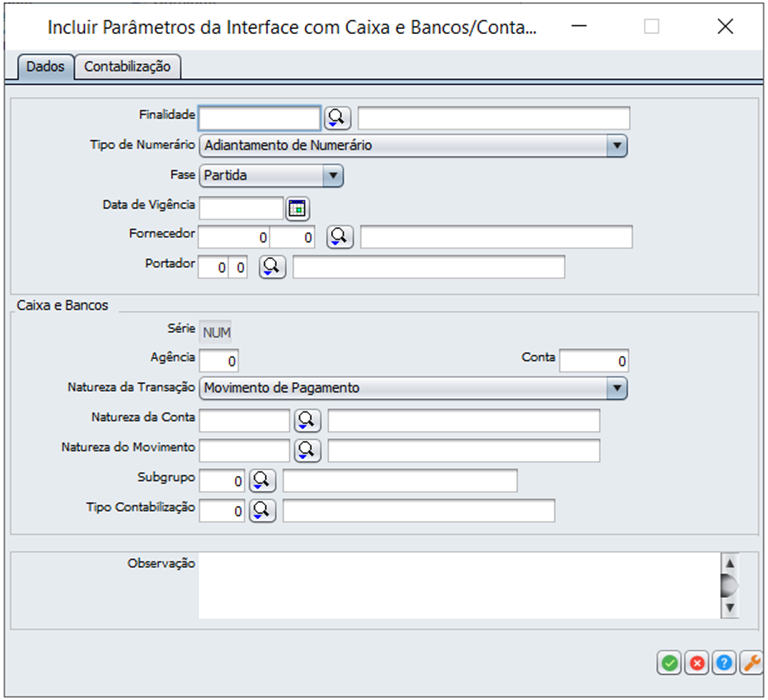Image resolution: width=768 pixels, height=700 pixels.
Task: Expand the Tipo de Numerário dropdown
Action: click(x=616, y=146)
